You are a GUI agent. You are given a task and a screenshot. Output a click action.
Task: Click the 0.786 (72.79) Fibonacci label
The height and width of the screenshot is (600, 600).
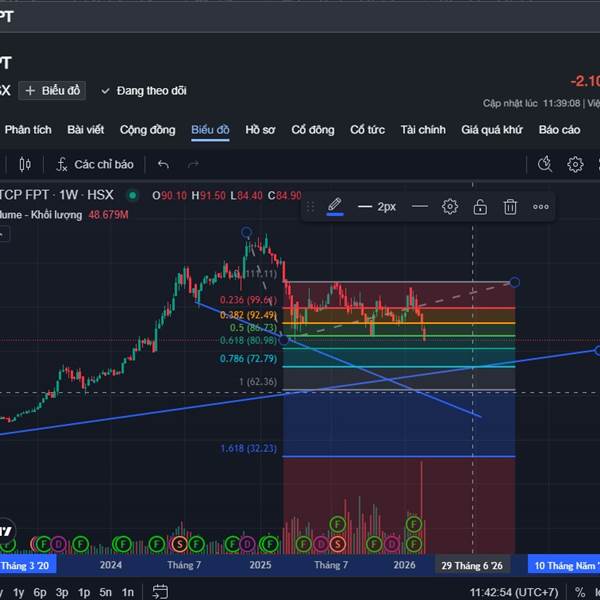pyautogui.click(x=248, y=359)
